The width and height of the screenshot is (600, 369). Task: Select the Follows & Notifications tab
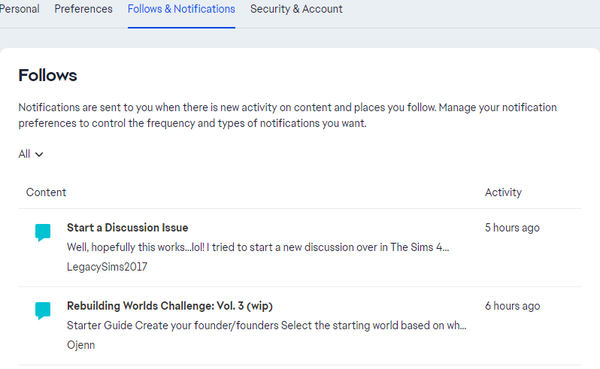pos(181,9)
